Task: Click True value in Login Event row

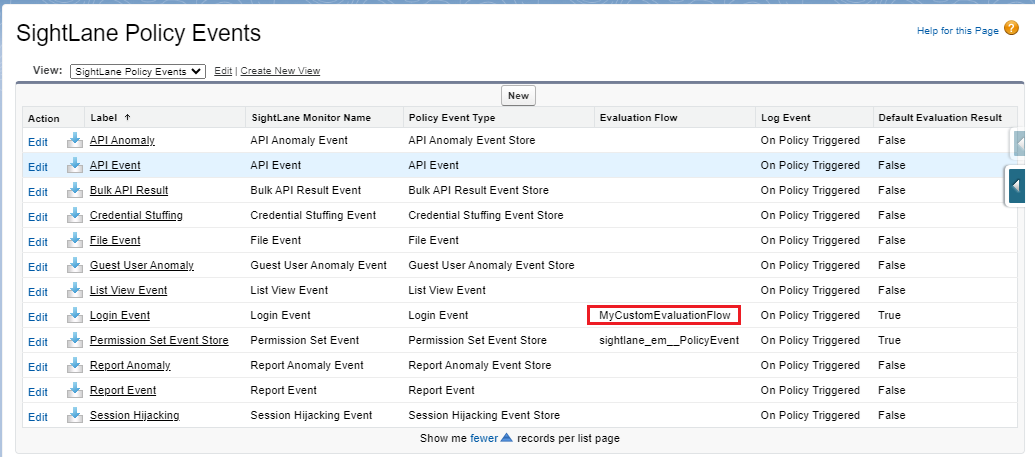Action: (888, 316)
